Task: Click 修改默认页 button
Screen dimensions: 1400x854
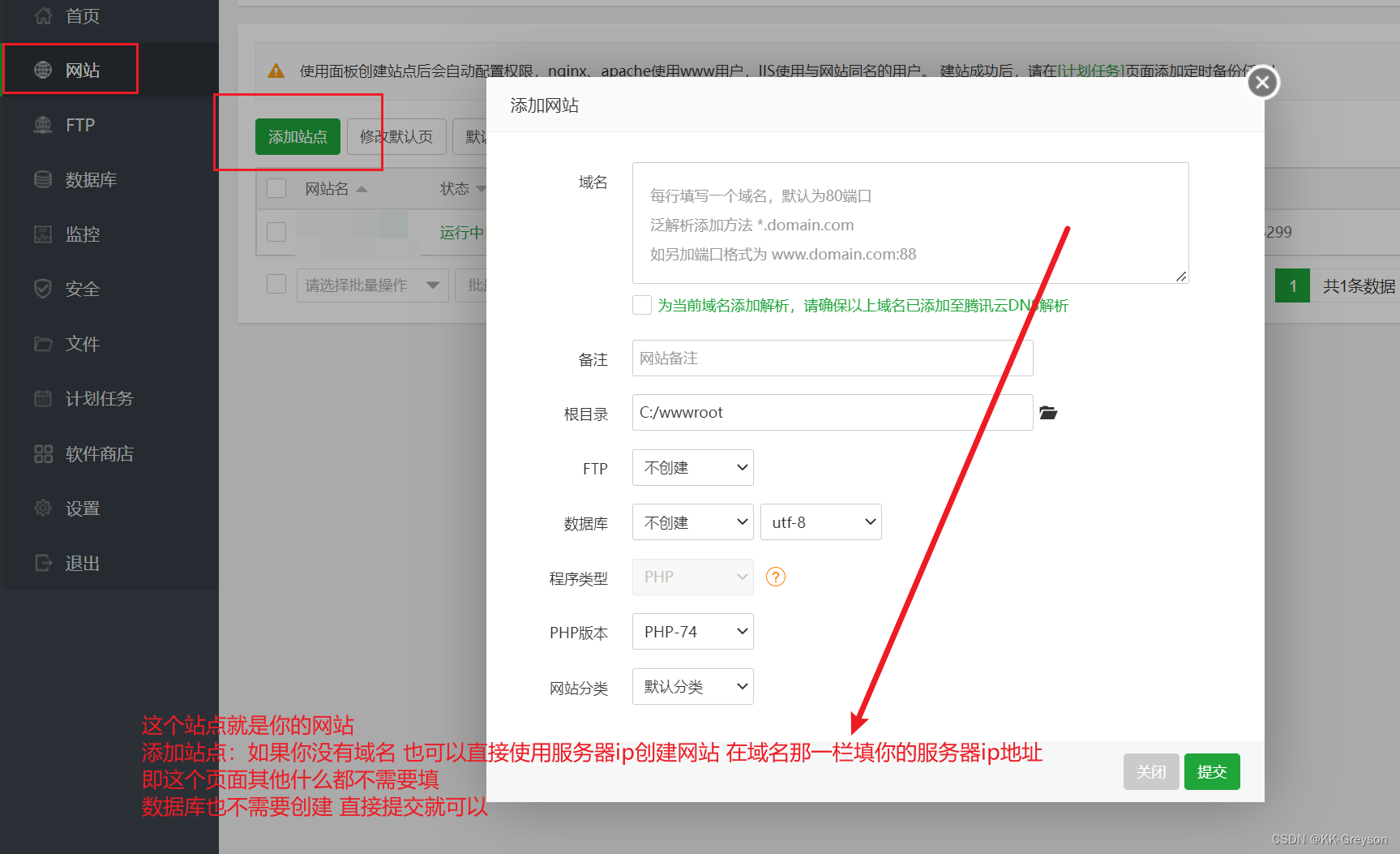Action: [x=396, y=136]
